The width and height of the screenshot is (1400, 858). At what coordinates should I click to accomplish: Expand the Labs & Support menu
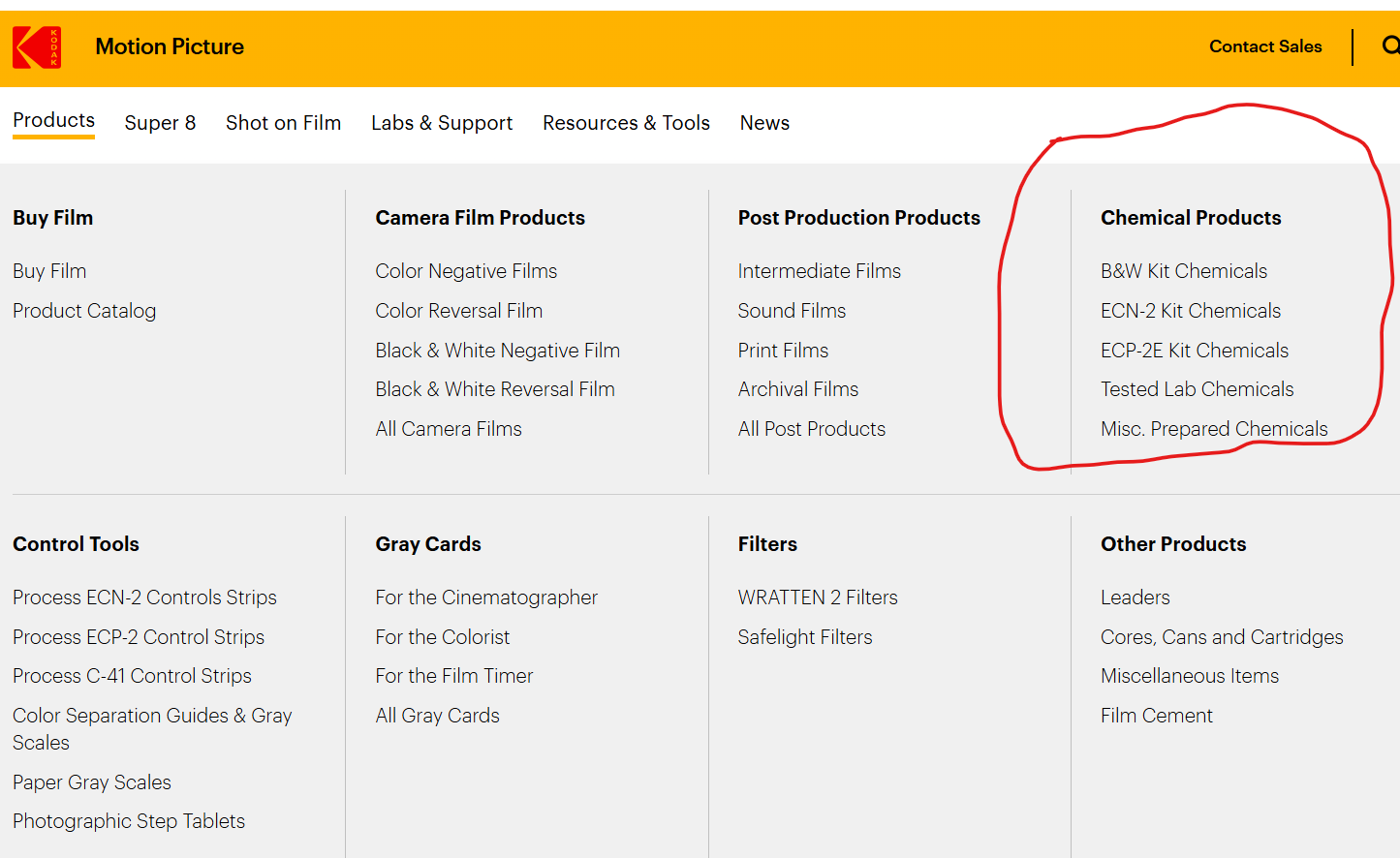coord(442,123)
